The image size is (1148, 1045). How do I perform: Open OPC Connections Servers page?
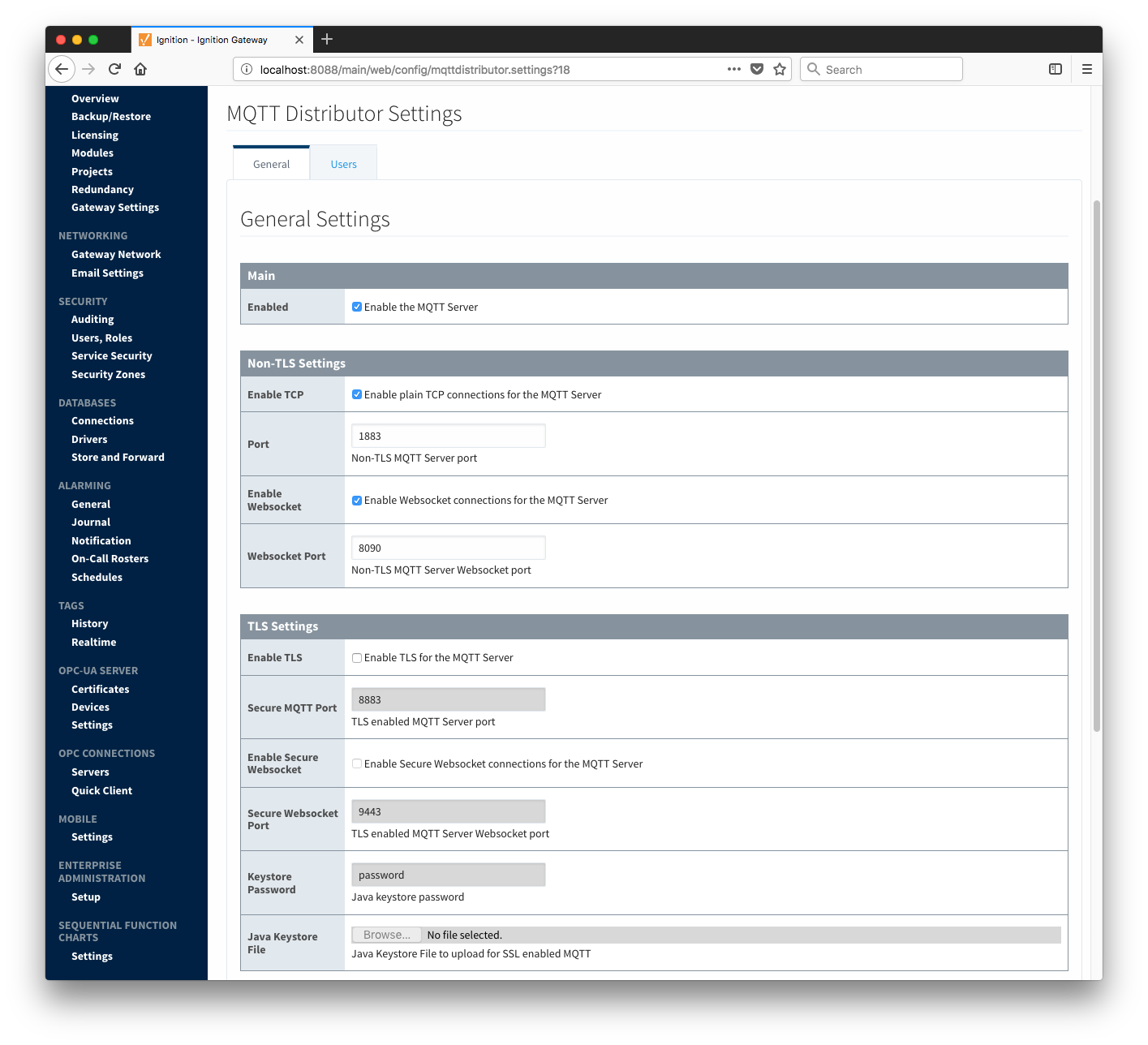coord(90,772)
